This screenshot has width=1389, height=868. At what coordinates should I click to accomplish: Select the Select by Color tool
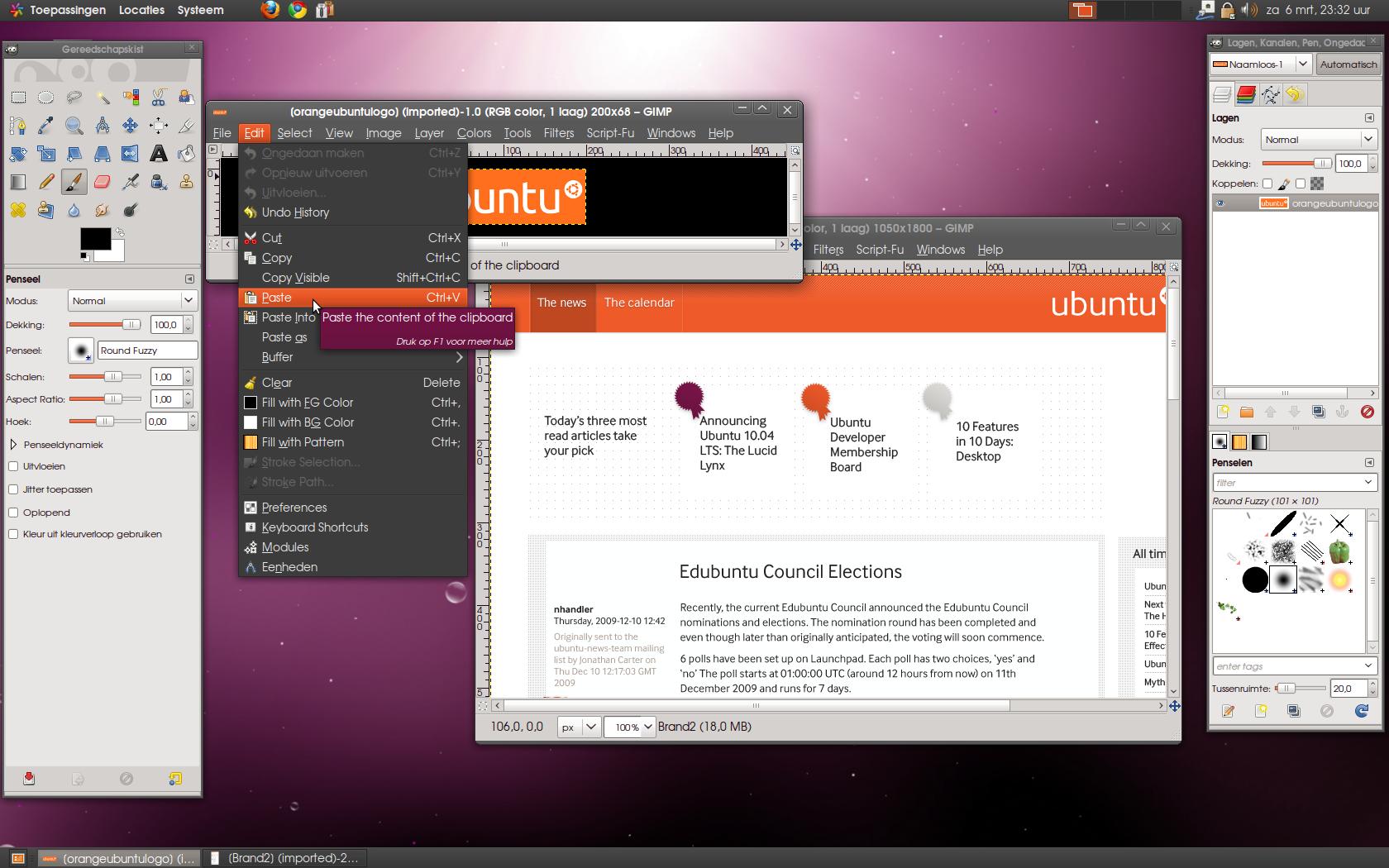(x=131, y=98)
